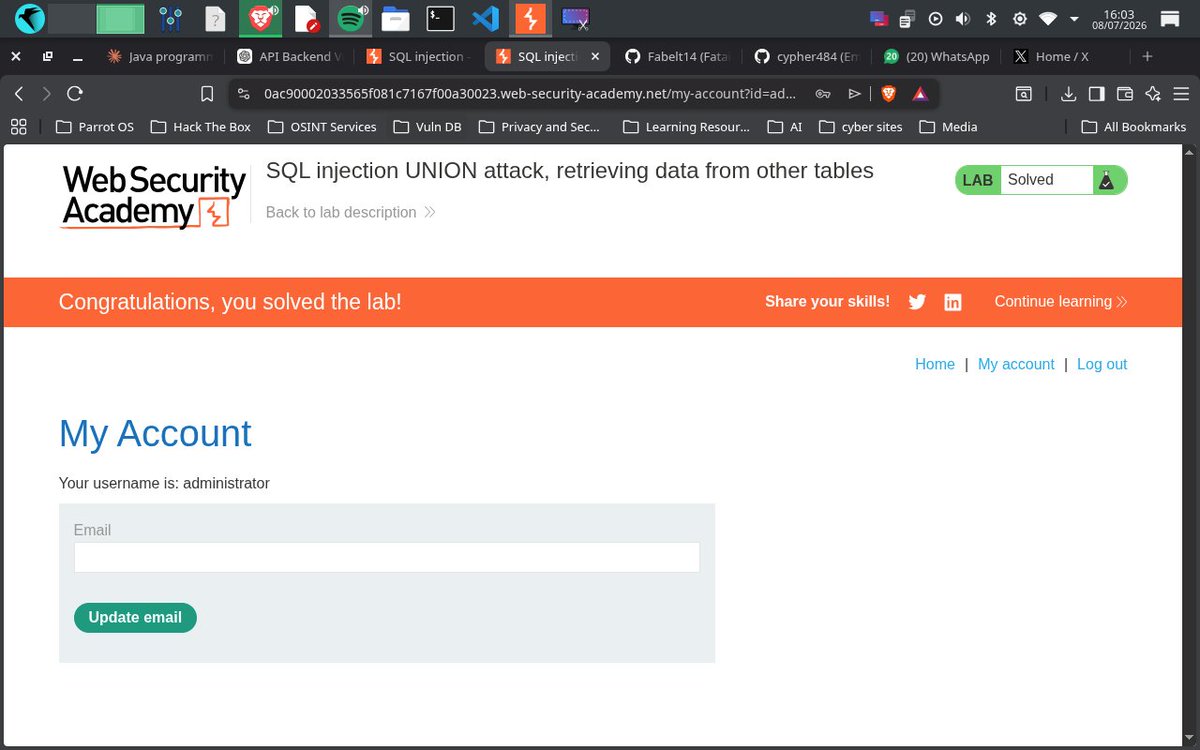Open Brave Rewards triangle icon
Image resolution: width=1200 pixels, height=750 pixels.
[919, 94]
